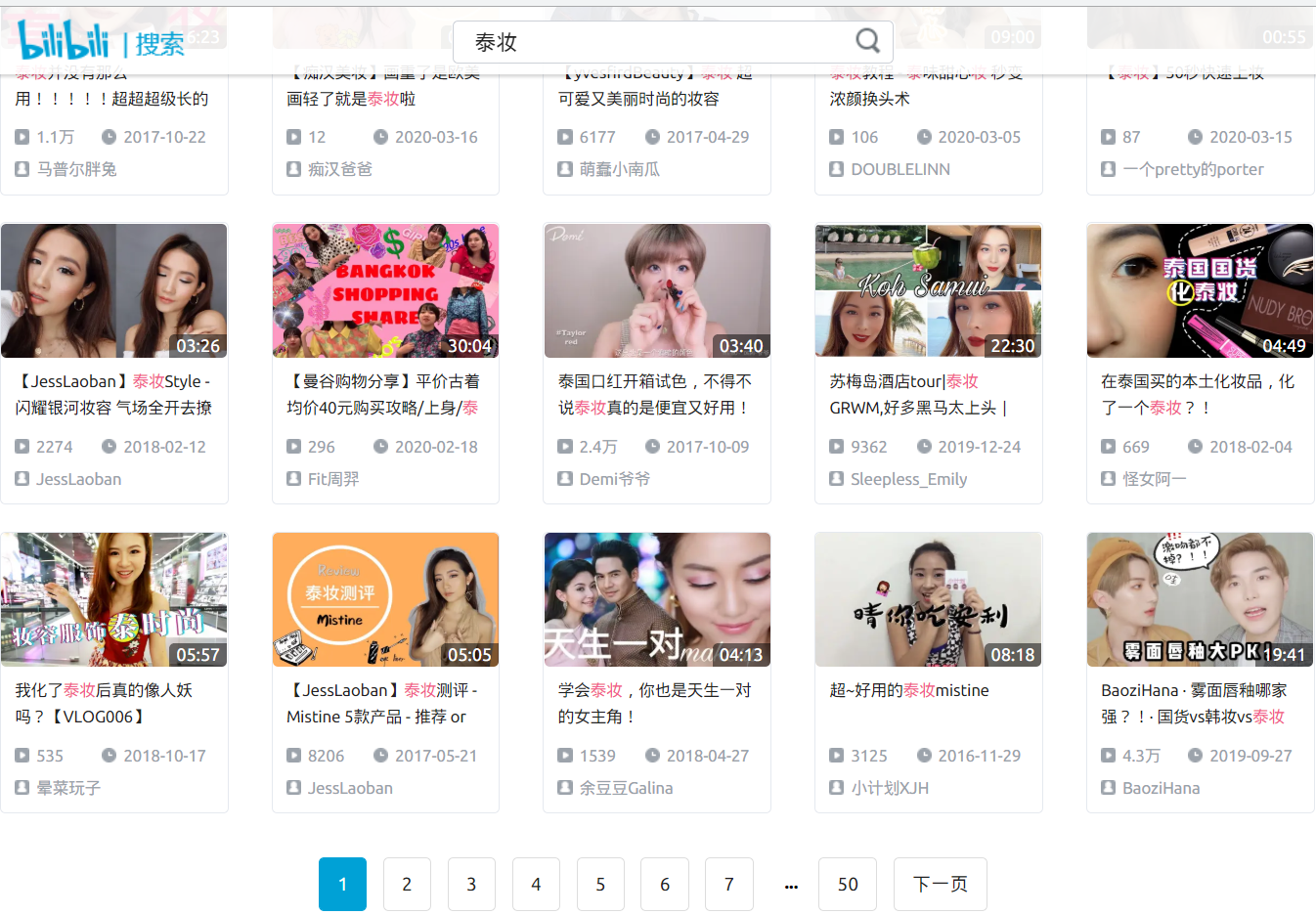The width and height of the screenshot is (1316, 915).
Task: Visit uploader Sleepless_Emily's profile
Action: click(909, 479)
